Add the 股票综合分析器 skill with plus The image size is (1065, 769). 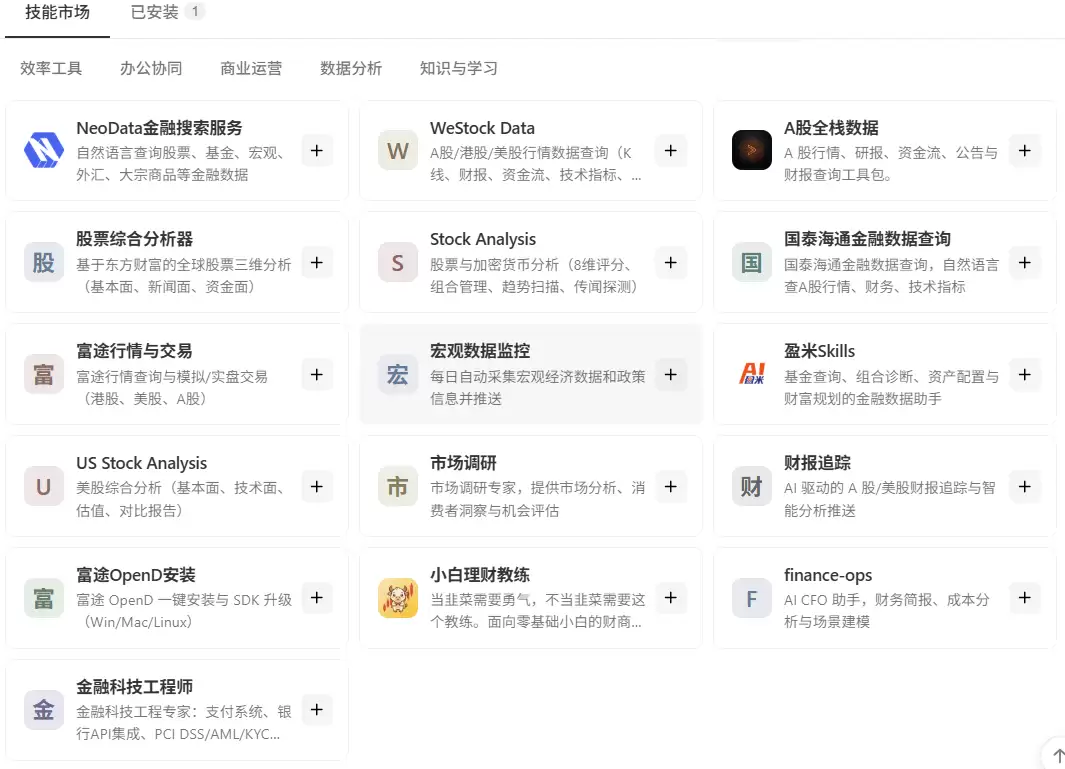[x=317, y=263]
